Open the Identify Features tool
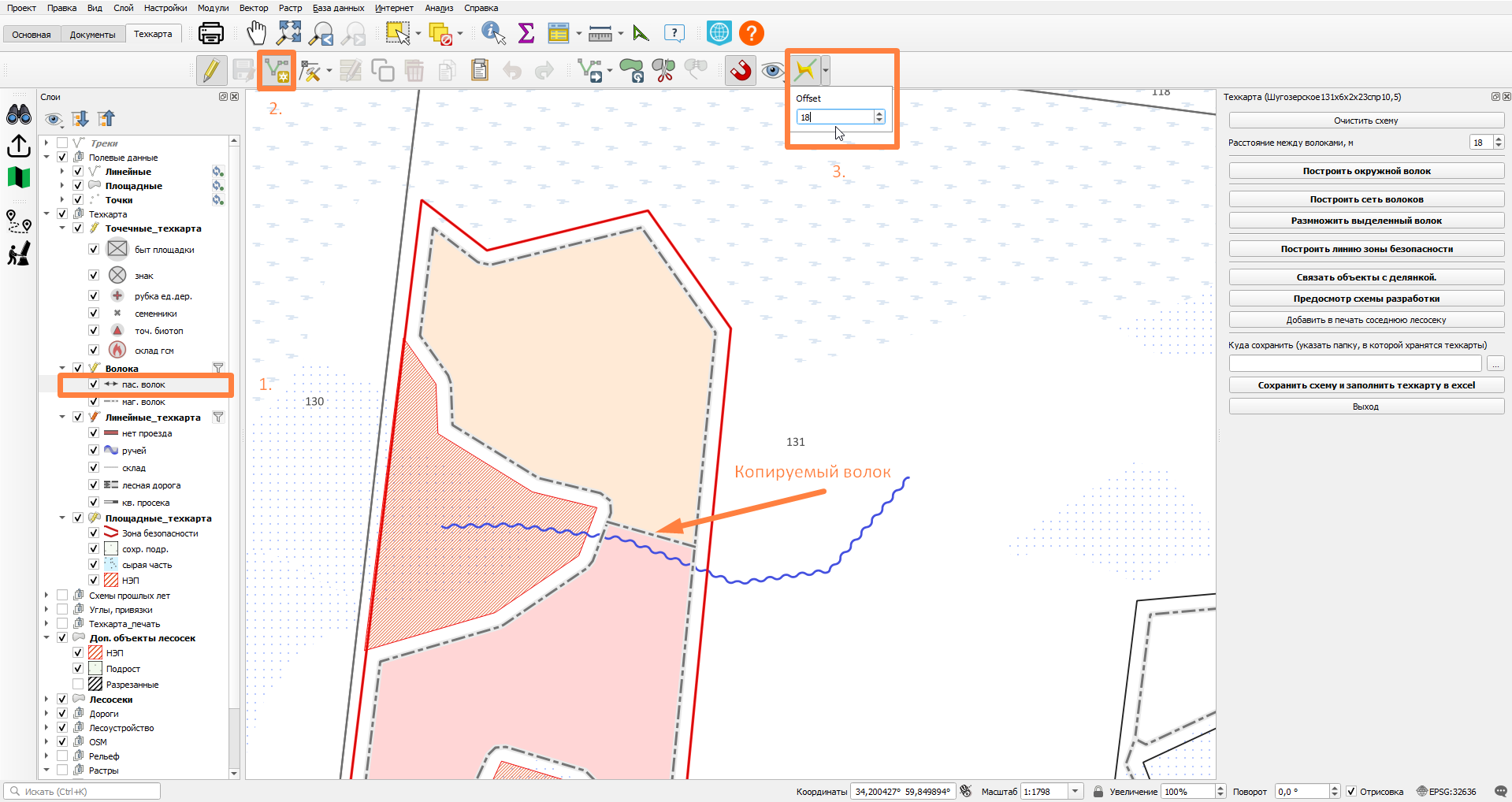This screenshot has height=802, width=1512. coord(493,33)
